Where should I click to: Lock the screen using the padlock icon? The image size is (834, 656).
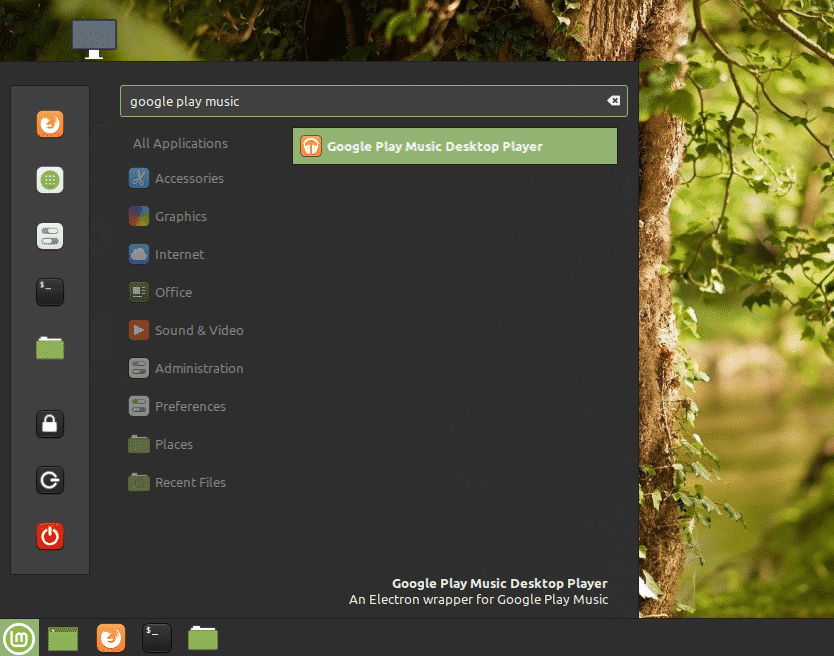click(50, 424)
